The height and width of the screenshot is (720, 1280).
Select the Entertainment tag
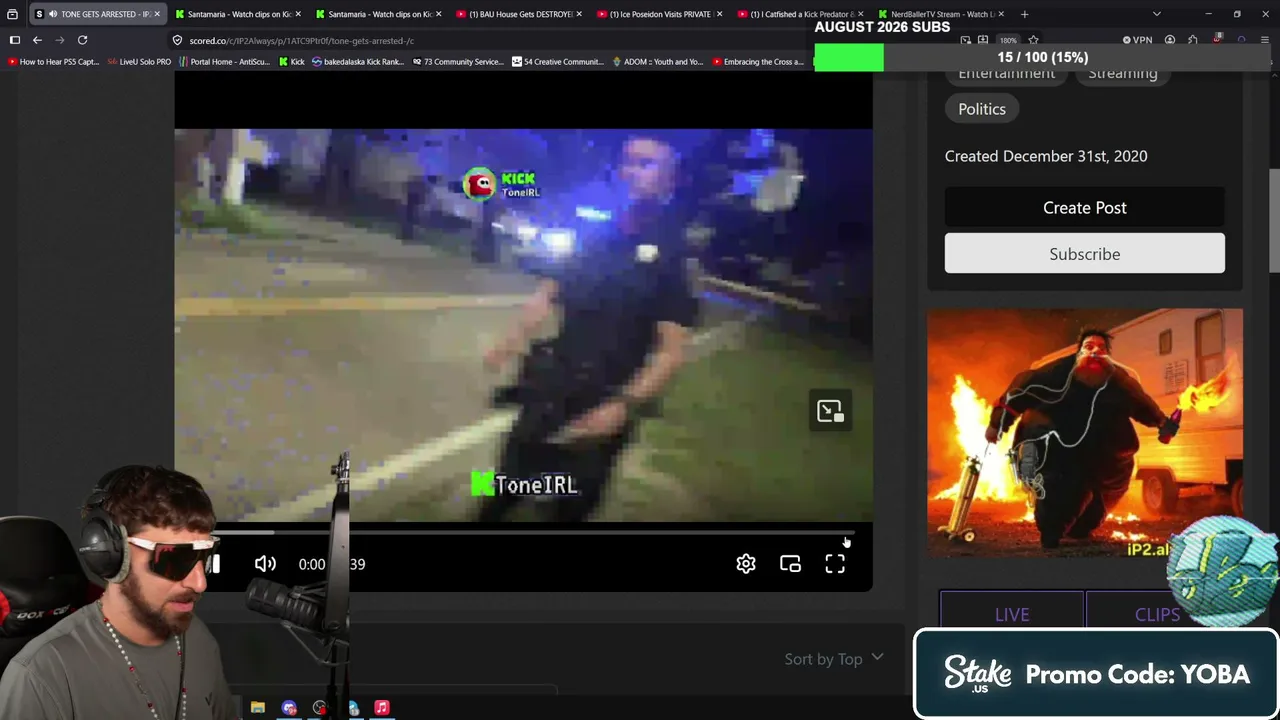point(1006,76)
